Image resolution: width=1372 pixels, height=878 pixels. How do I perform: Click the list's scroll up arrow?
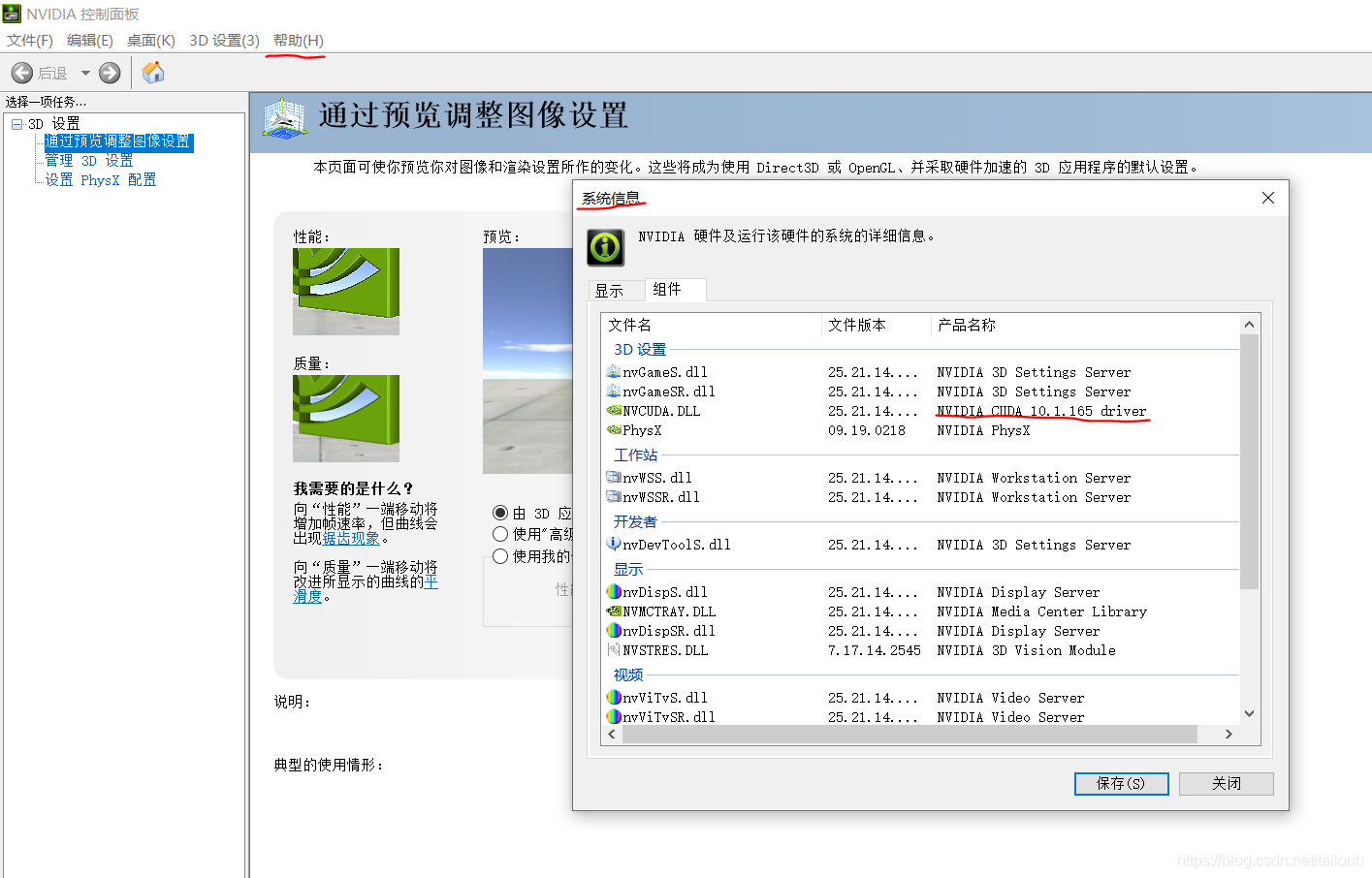[1249, 325]
